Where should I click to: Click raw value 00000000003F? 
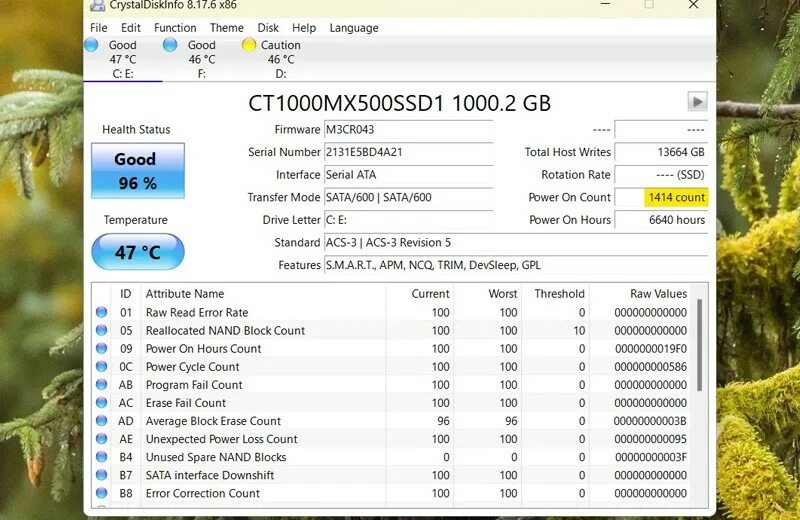(x=651, y=457)
